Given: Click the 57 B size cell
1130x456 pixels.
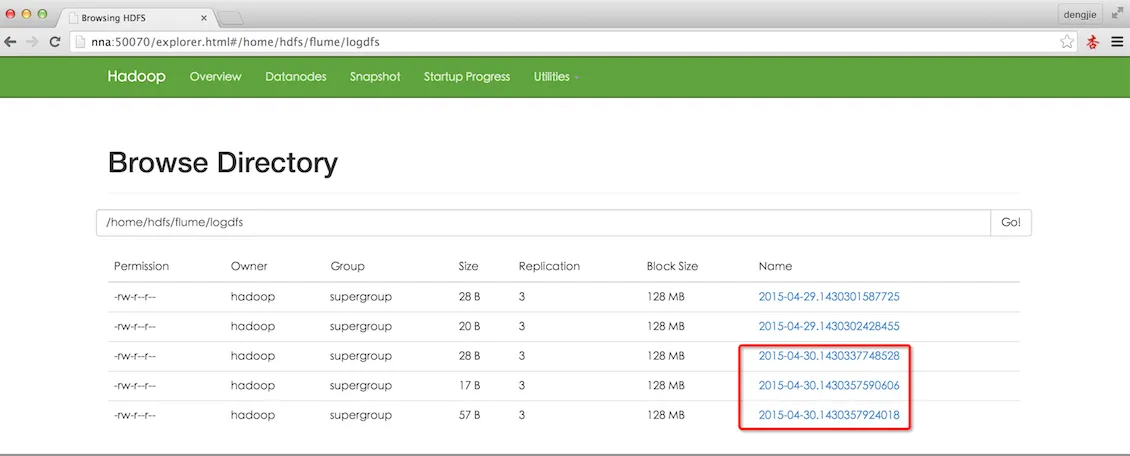Looking at the screenshot, I should point(469,415).
